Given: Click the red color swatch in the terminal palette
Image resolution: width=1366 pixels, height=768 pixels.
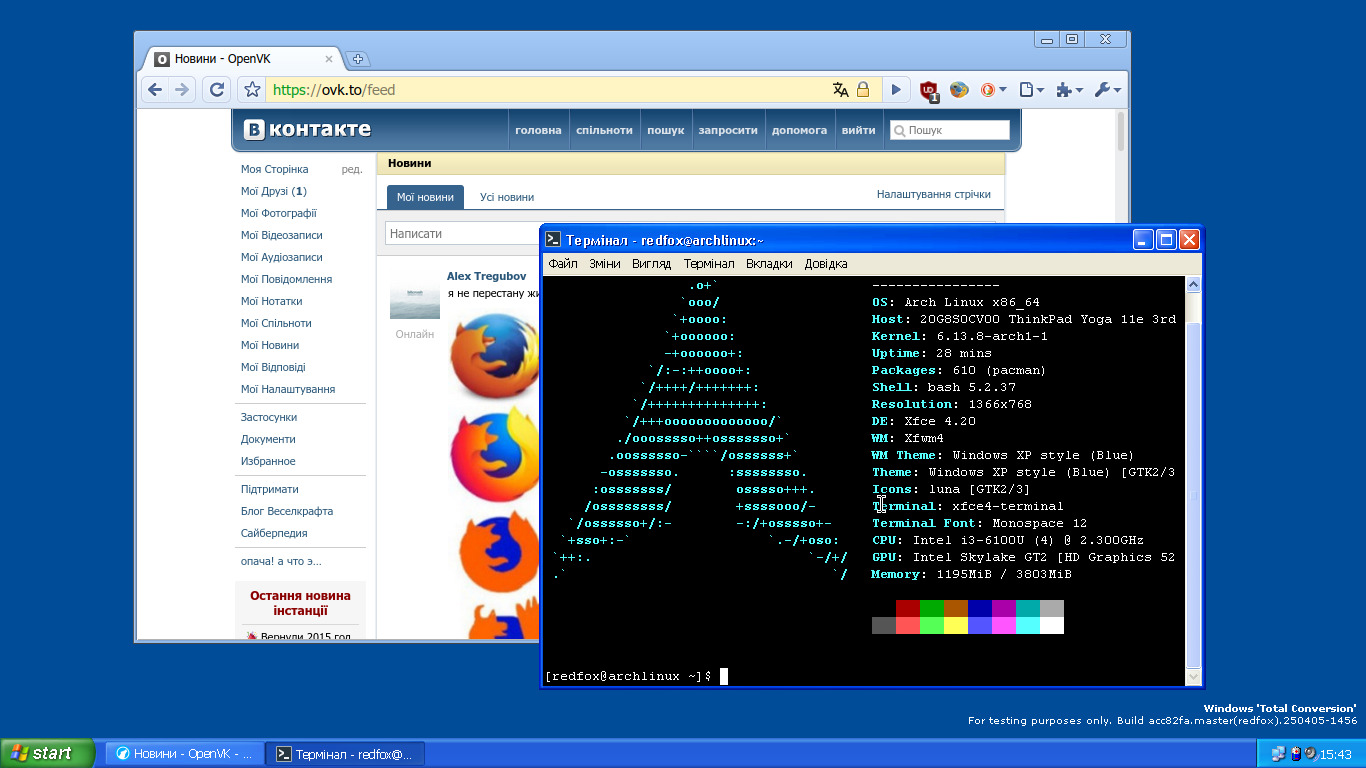Looking at the screenshot, I should point(907,608).
